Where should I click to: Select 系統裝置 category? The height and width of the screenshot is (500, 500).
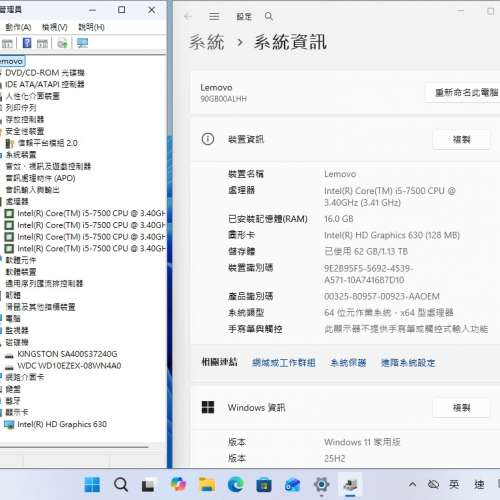point(21,155)
